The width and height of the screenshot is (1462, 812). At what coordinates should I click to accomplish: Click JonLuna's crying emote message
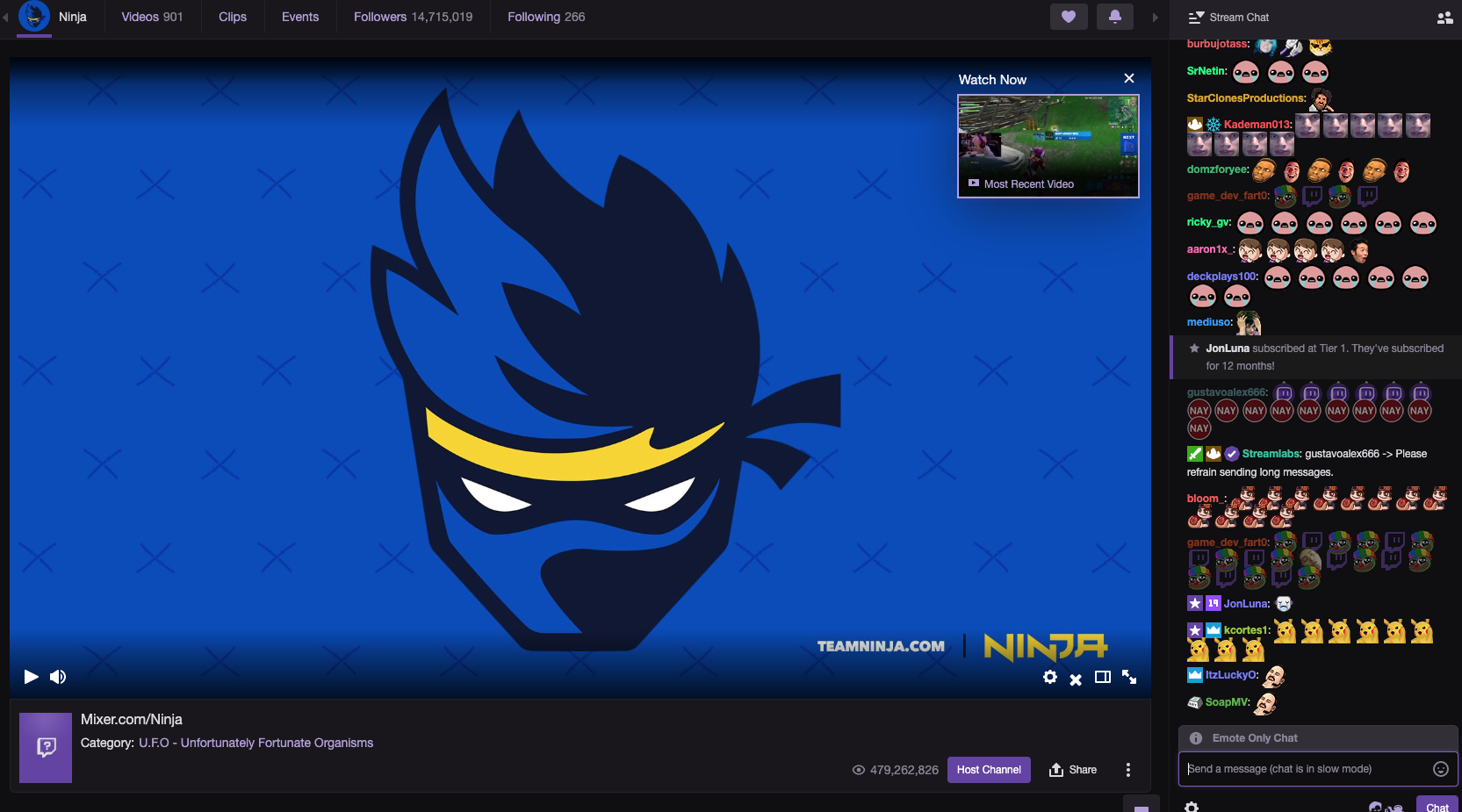[x=1284, y=603]
